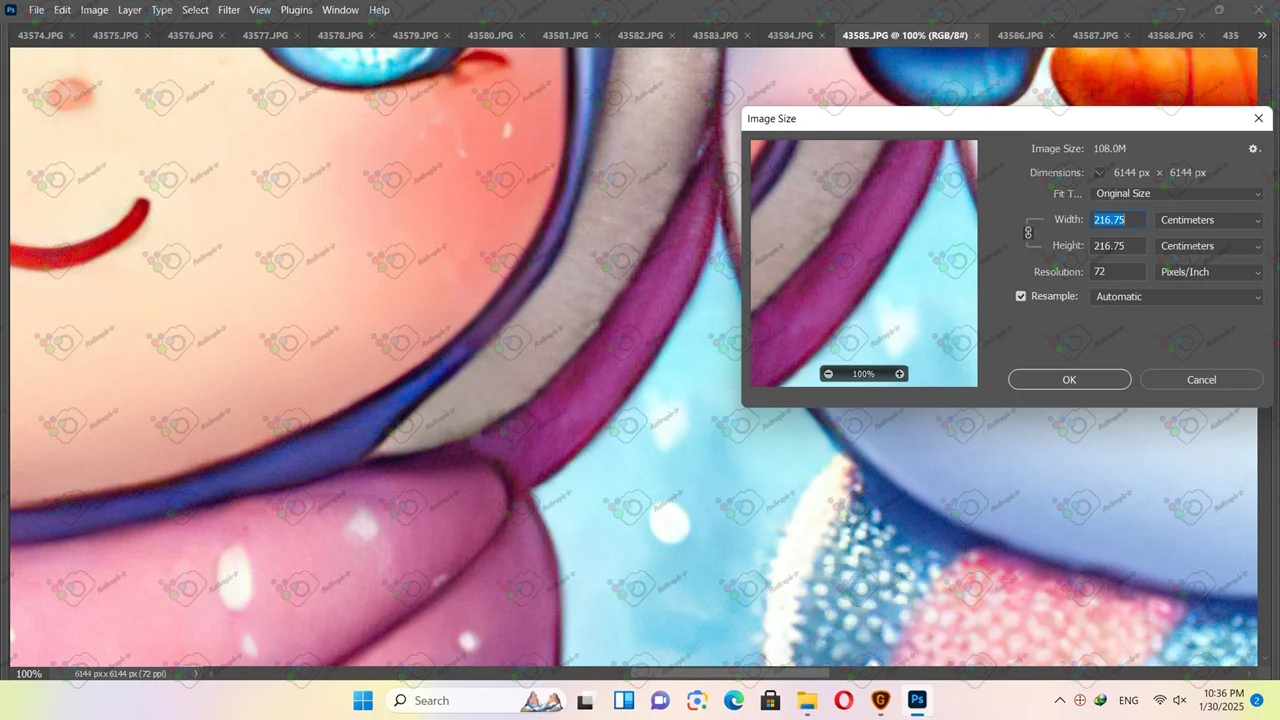Image resolution: width=1280 pixels, height=720 pixels.
Task: Uncheck the Resample checkbox
Action: pos(1021,297)
